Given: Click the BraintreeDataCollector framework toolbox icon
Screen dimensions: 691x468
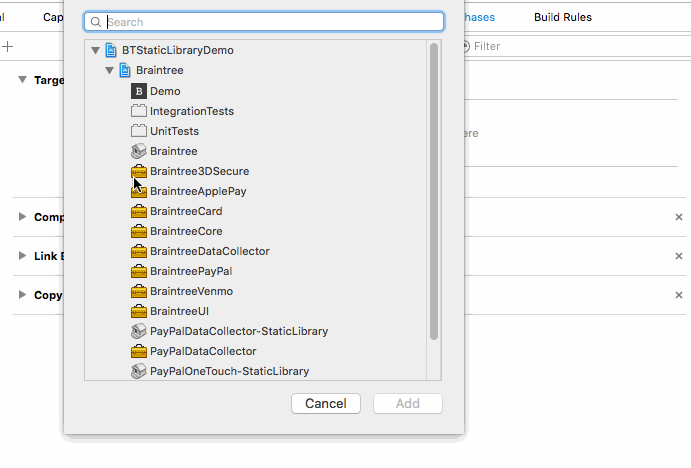Looking at the screenshot, I should click(139, 251).
